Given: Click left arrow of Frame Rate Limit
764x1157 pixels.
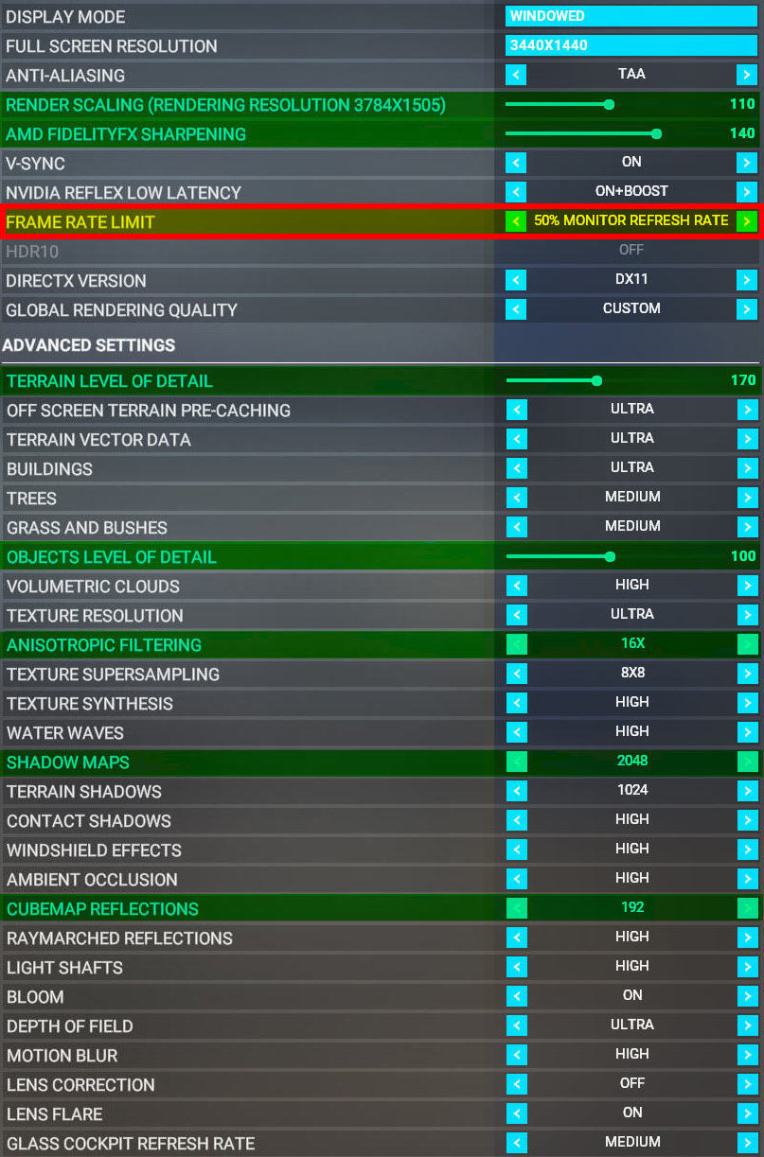Looking at the screenshot, I should tap(516, 221).
